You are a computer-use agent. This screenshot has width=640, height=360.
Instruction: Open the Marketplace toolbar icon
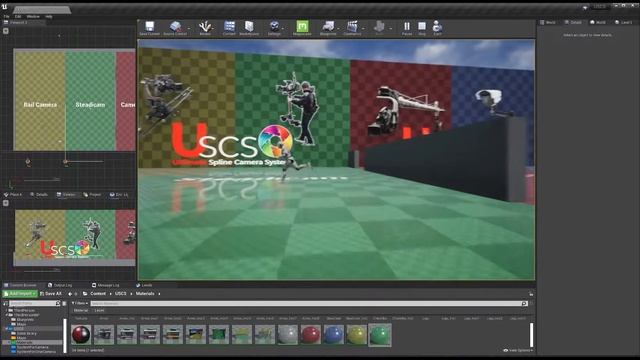[x=249, y=27]
